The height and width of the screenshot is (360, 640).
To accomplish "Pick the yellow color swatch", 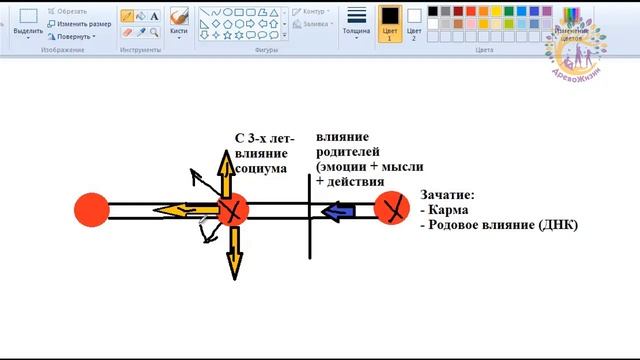I will coord(496,11).
